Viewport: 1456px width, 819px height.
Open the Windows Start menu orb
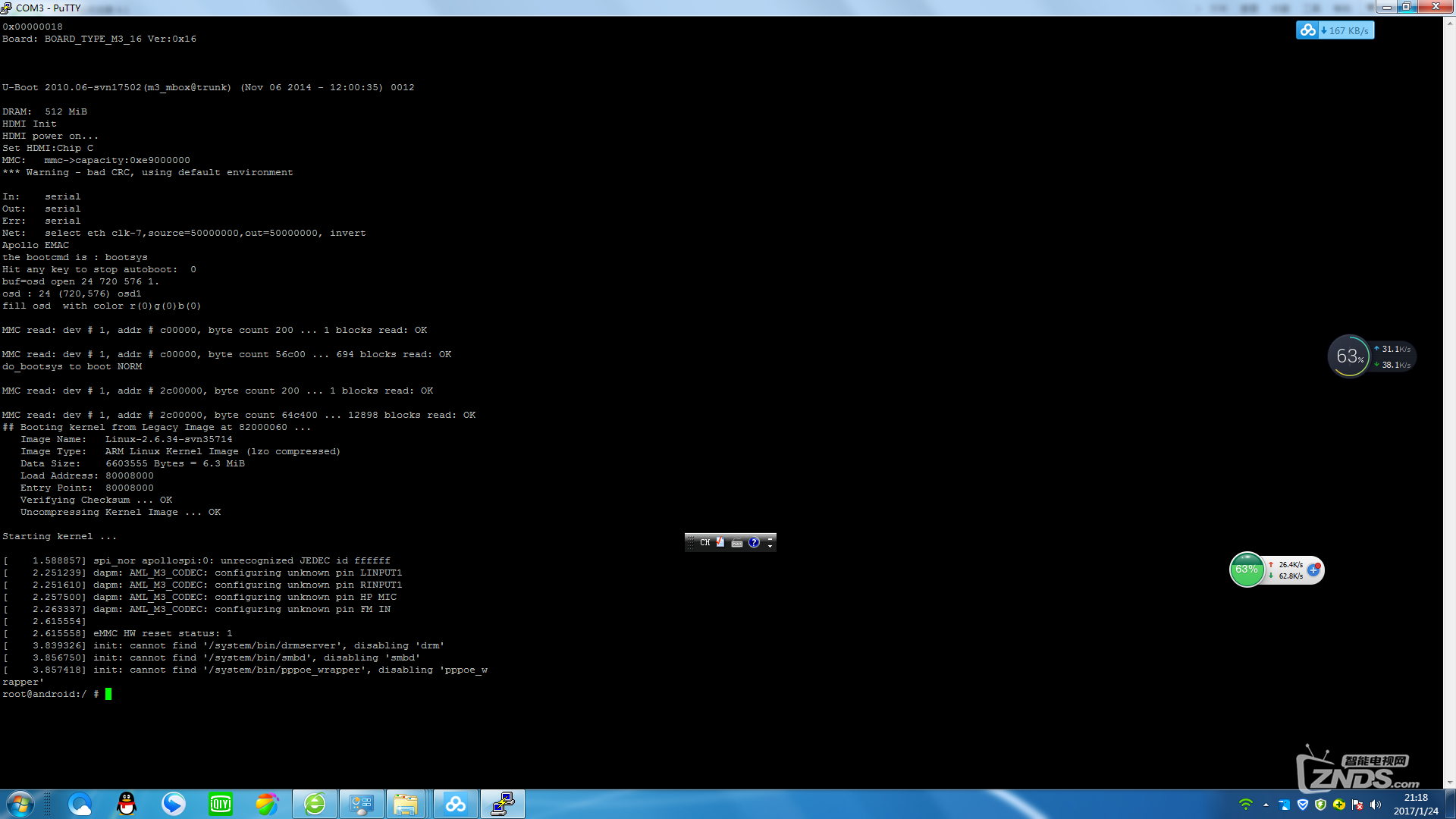[x=20, y=804]
